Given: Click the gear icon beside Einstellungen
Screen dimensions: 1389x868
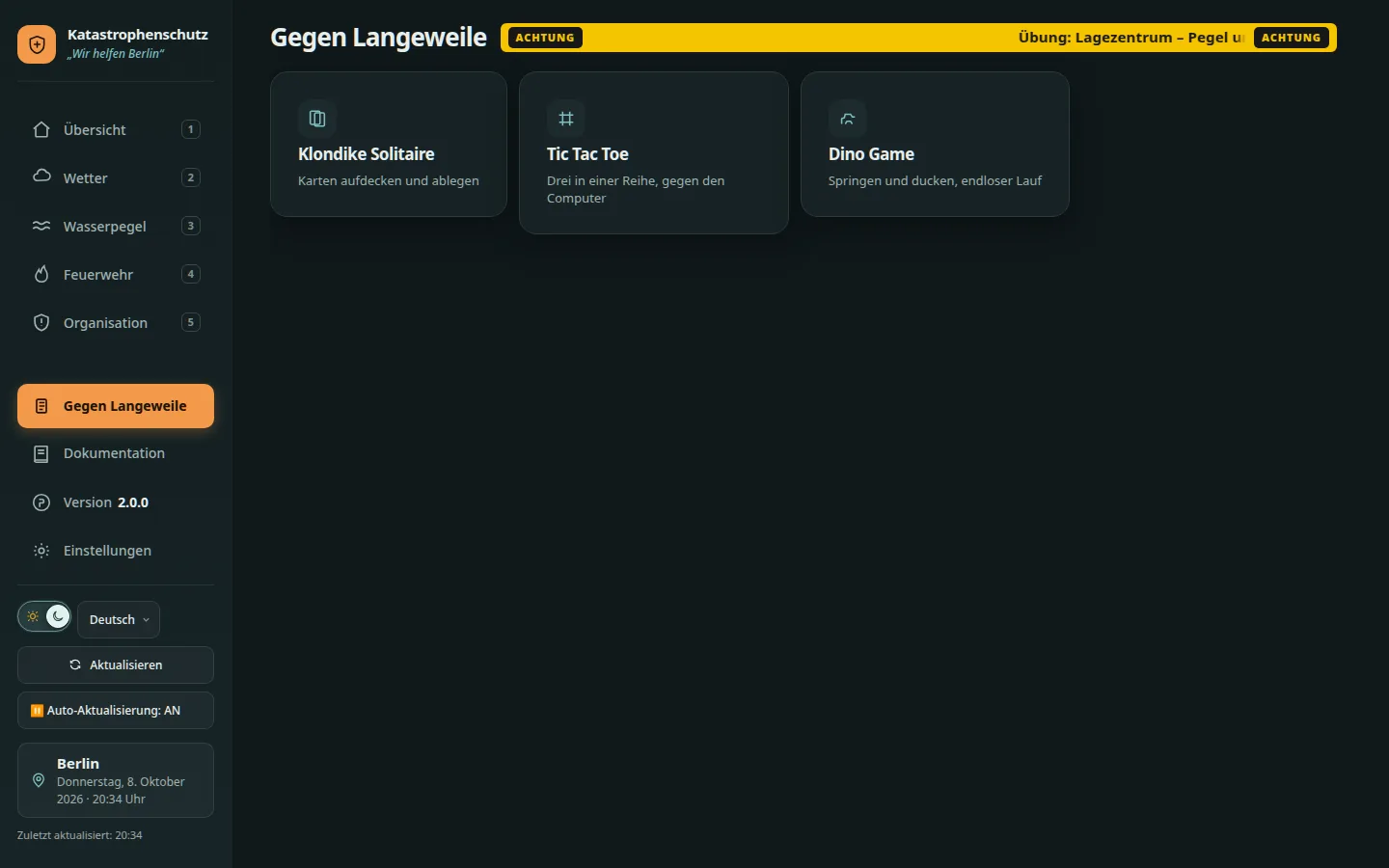Looking at the screenshot, I should coord(41,551).
